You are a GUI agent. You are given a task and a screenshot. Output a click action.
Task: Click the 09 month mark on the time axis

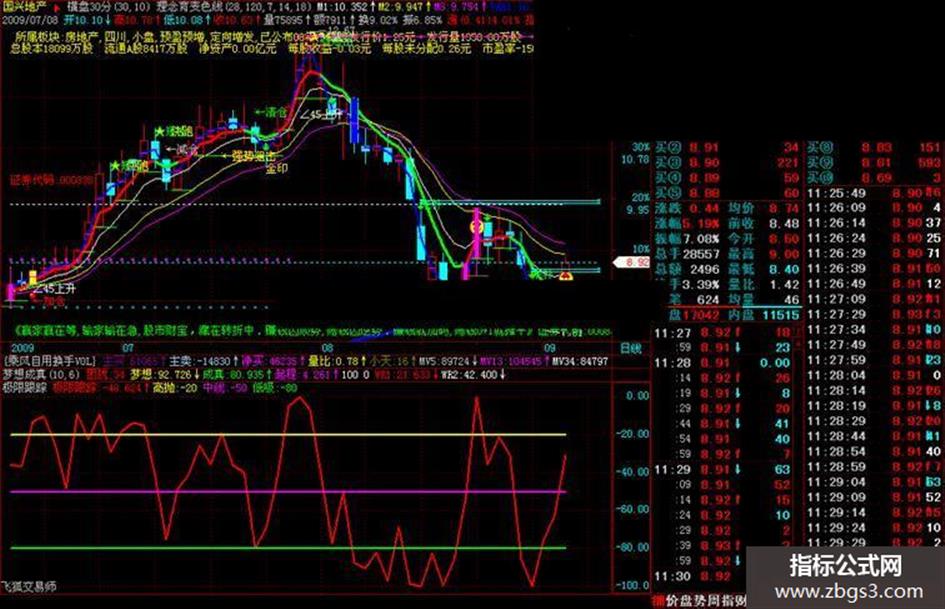point(550,348)
